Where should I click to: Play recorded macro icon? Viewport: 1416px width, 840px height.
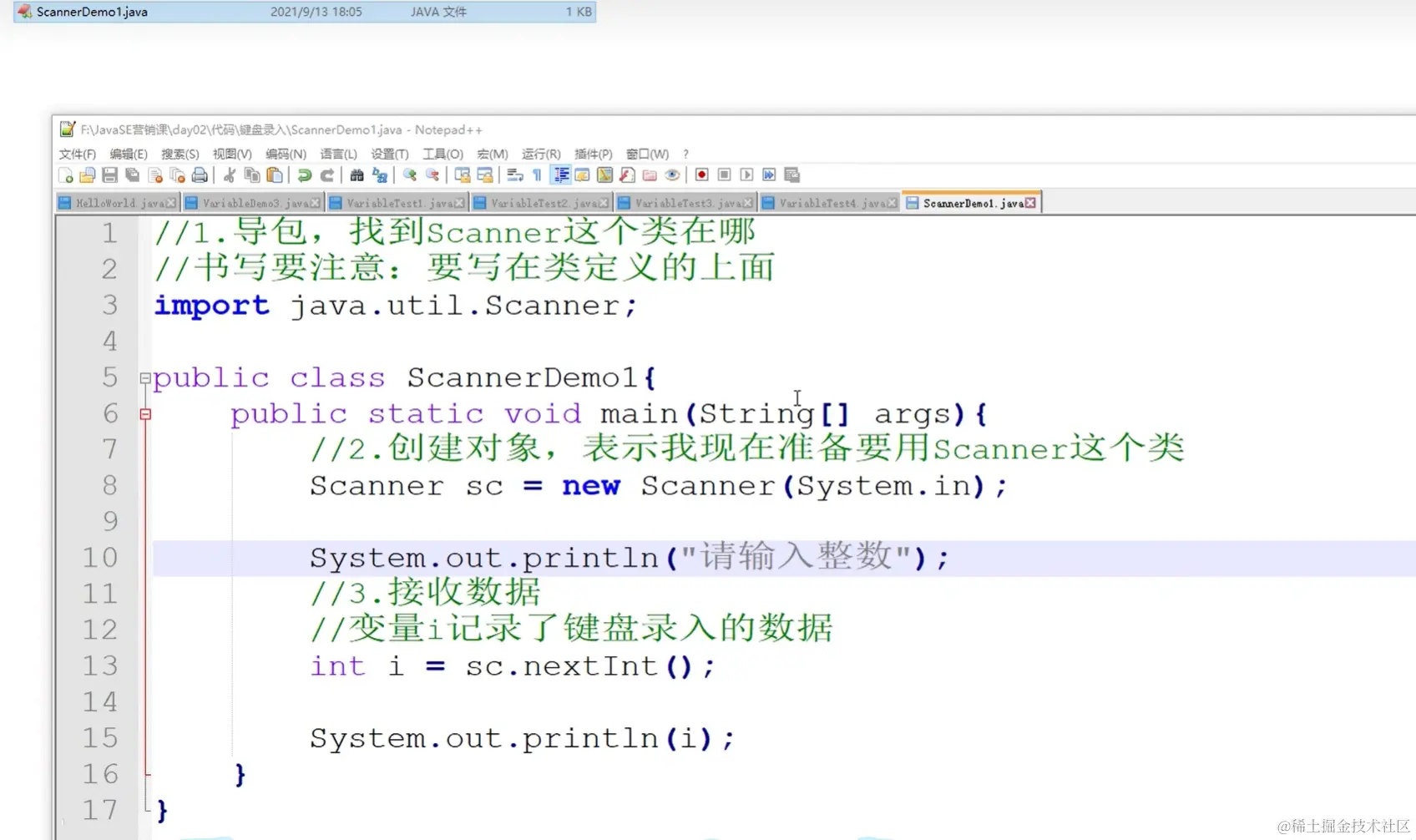pos(746,175)
